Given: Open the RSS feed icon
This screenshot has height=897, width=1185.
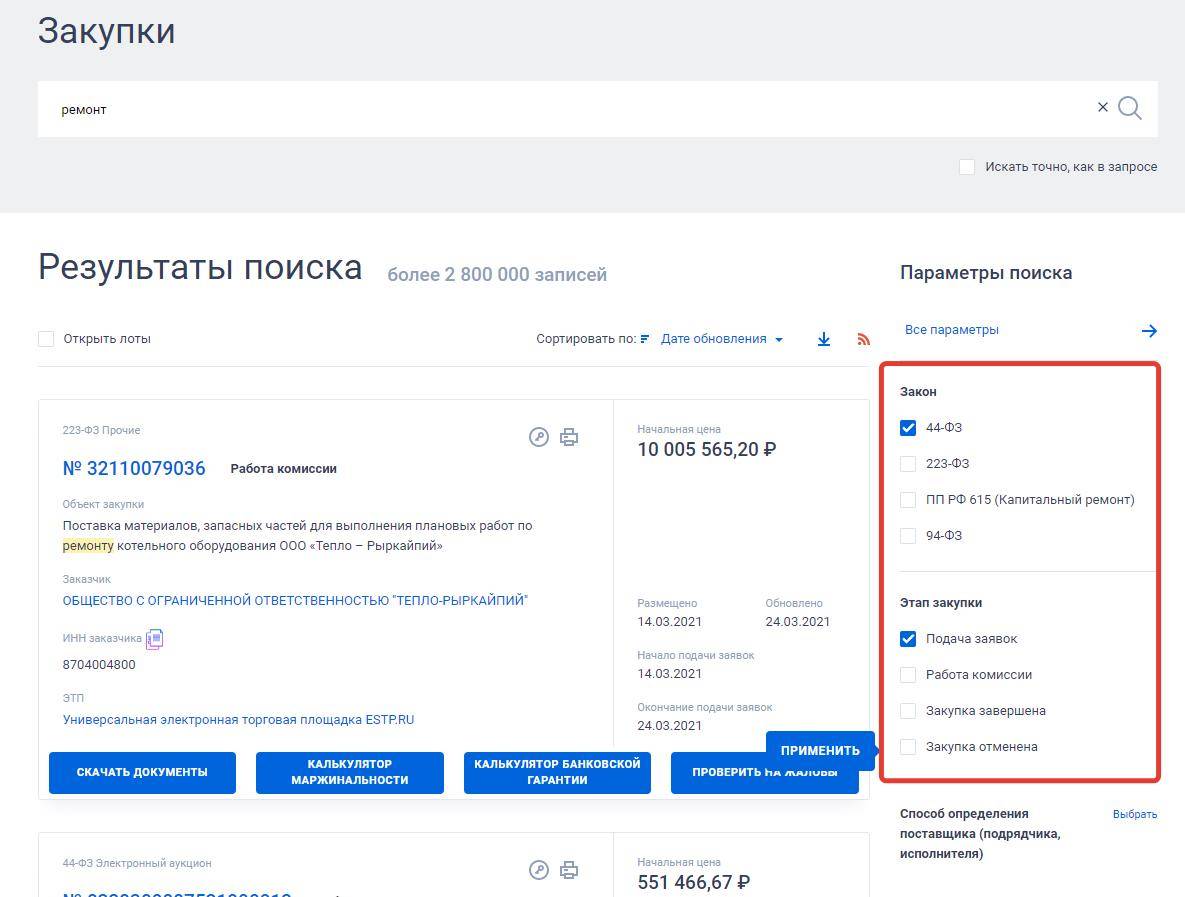Looking at the screenshot, I should point(863,339).
